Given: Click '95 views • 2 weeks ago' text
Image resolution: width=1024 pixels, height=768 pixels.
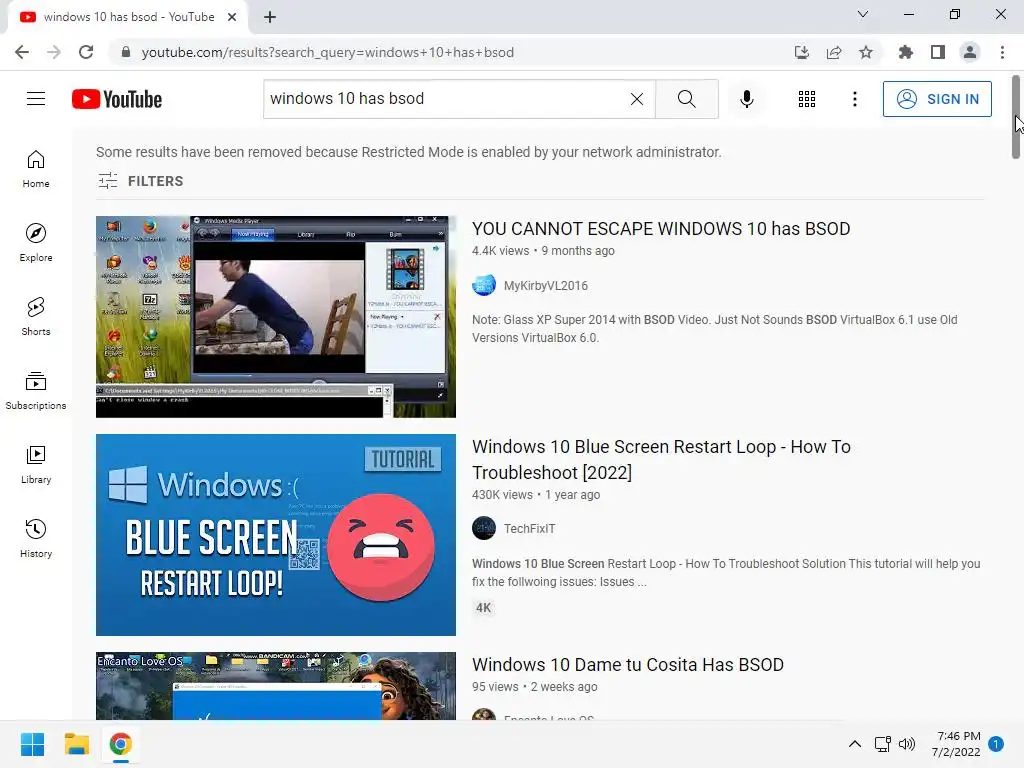Looking at the screenshot, I should [534, 686].
